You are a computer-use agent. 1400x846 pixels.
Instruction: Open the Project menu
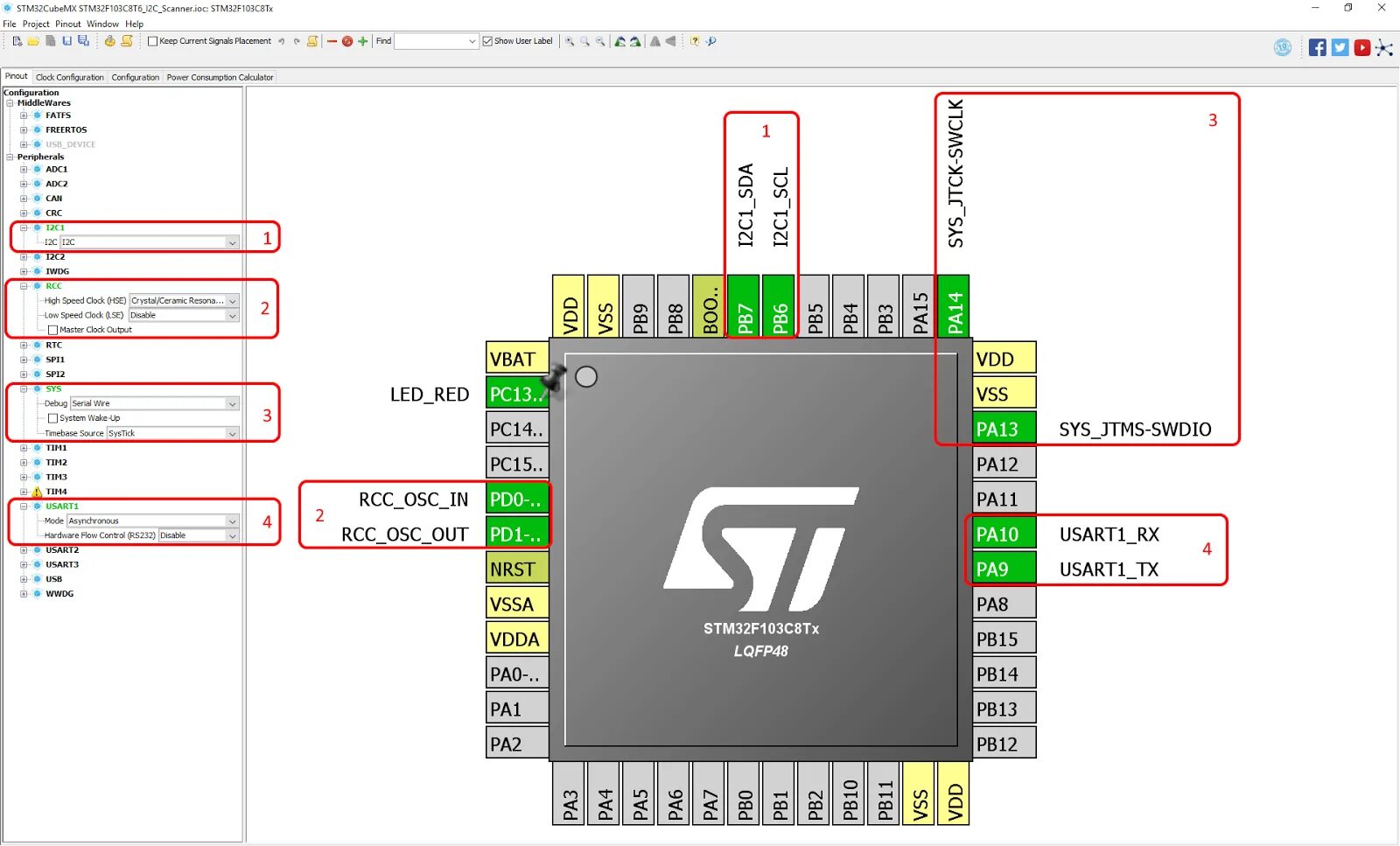point(36,24)
